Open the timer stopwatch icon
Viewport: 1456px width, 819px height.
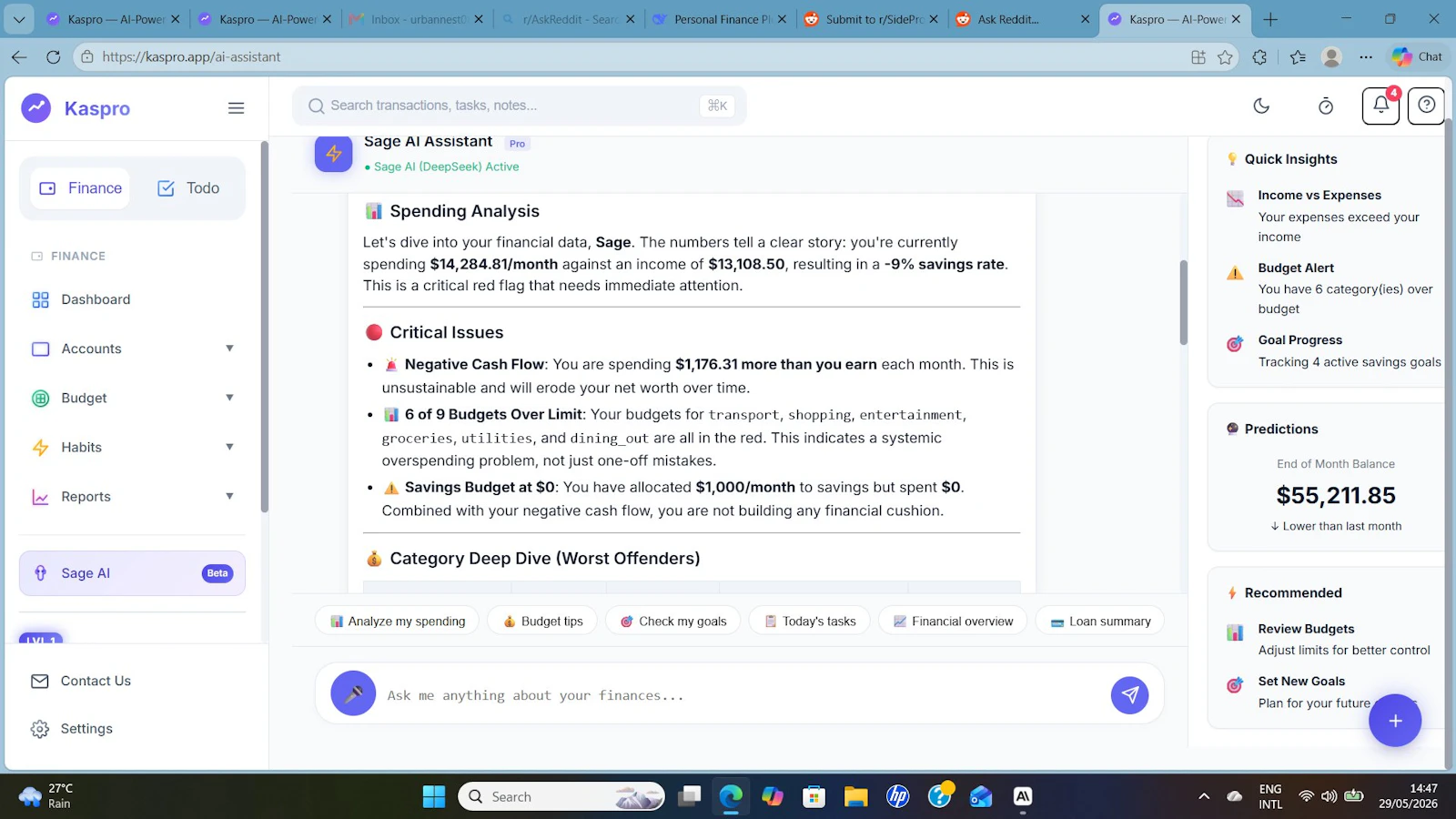coord(1326,106)
